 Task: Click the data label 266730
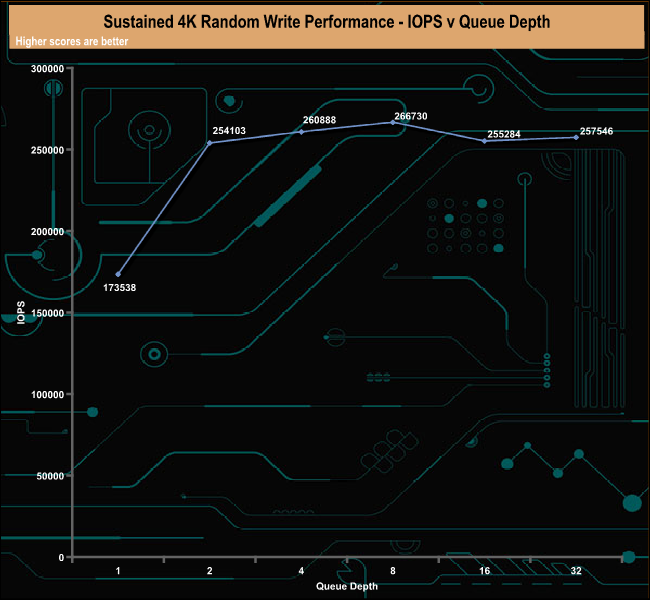[410, 116]
